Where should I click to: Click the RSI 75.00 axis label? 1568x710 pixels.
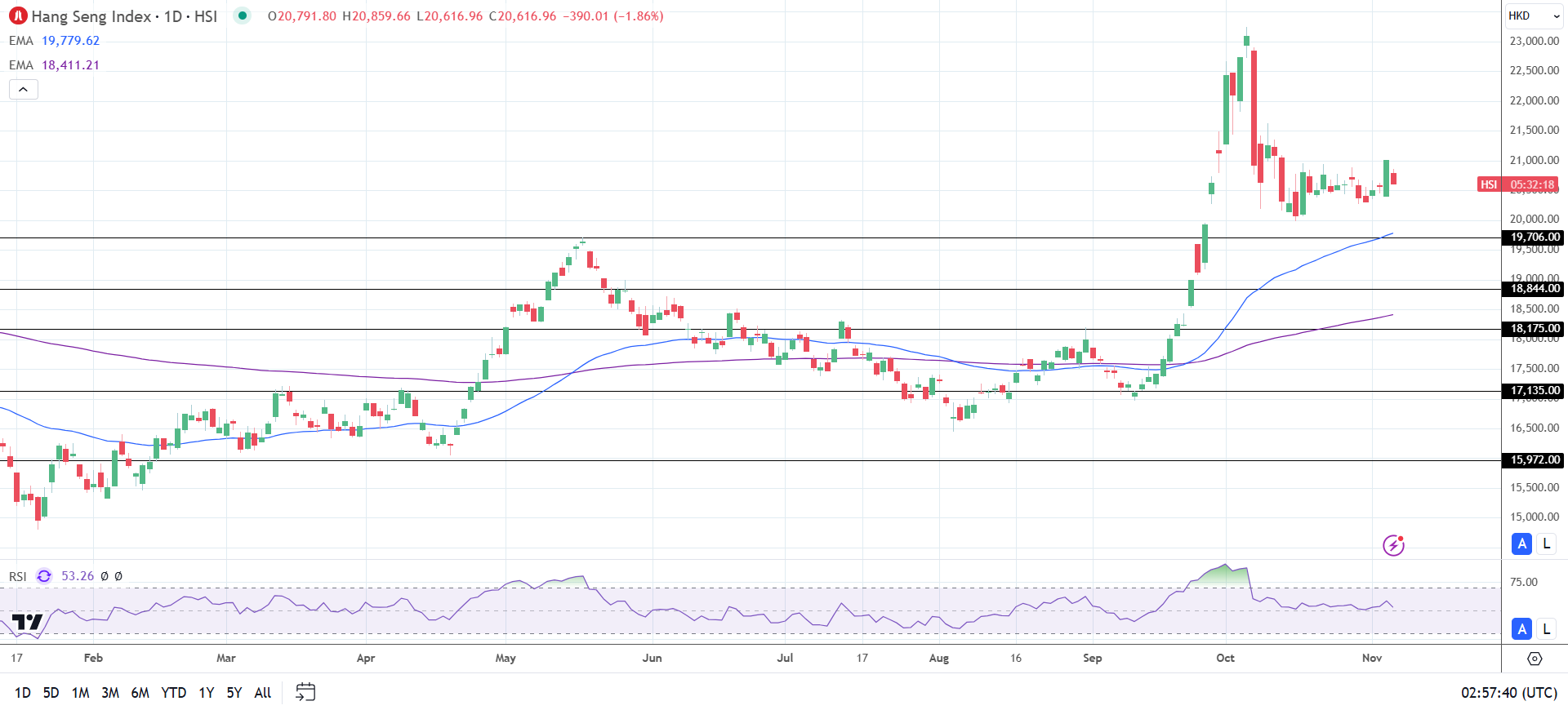(1524, 582)
